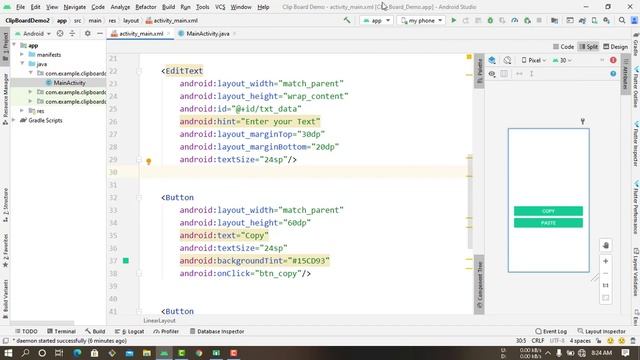Attach debugger to Android process icon
This screenshot has width=640, height=360.
[x=527, y=20]
